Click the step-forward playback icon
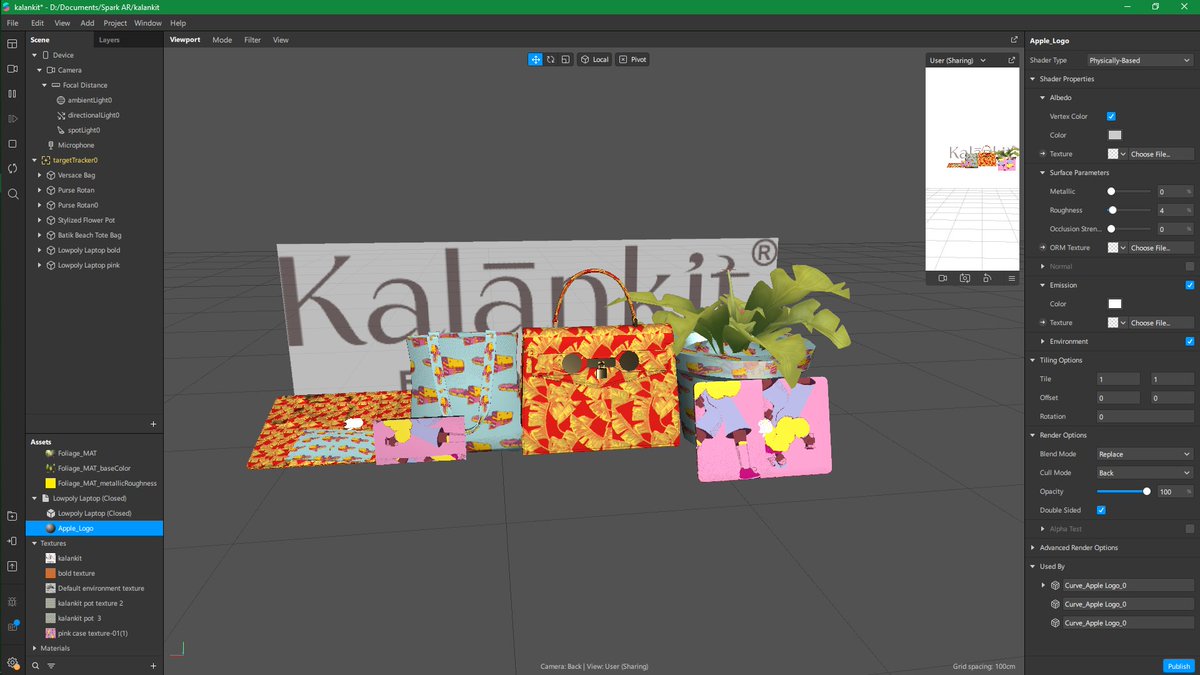This screenshot has width=1200, height=675. (x=13, y=119)
